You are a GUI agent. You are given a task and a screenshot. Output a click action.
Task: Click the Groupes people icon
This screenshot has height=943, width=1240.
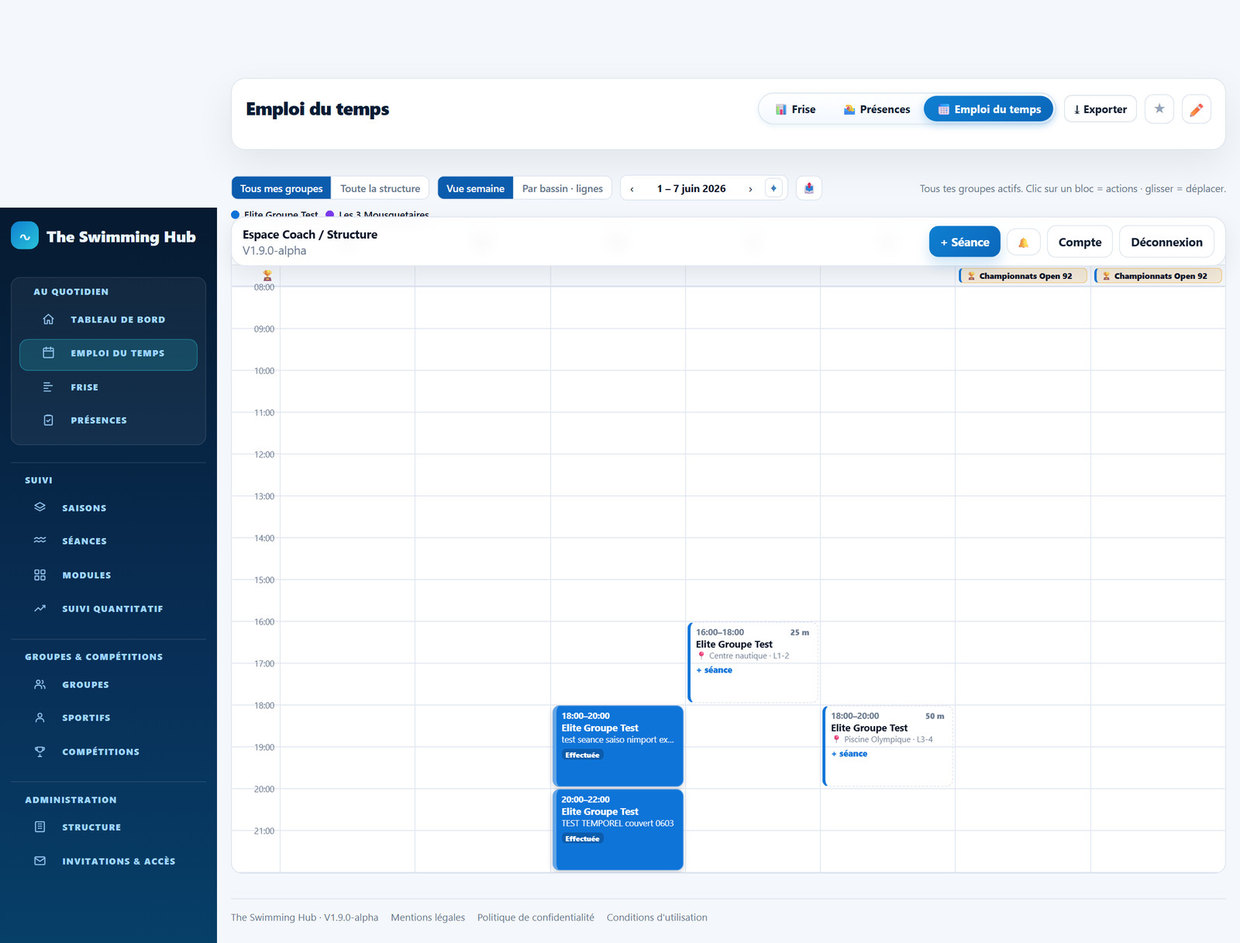pyautogui.click(x=40, y=685)
